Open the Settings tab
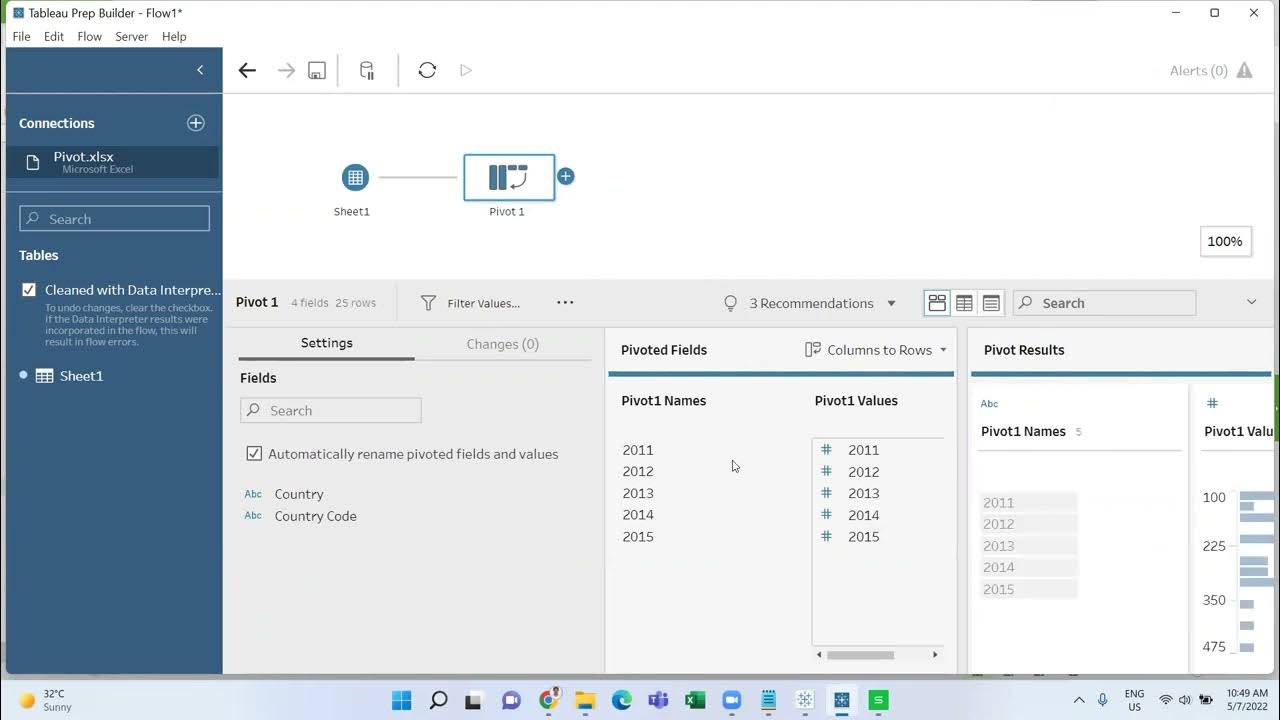1280x720 pixels. click(x=327, y=343)
